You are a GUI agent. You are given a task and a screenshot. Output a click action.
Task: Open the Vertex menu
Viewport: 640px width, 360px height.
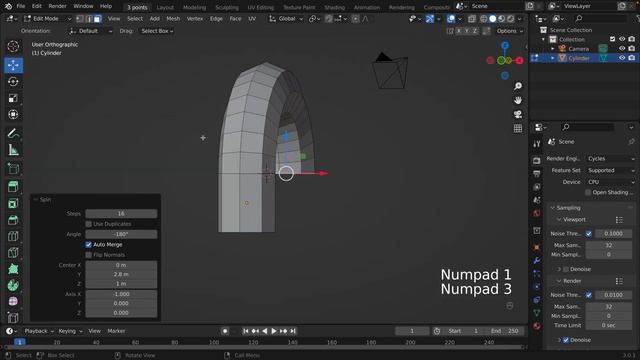[x=195, y=19]
